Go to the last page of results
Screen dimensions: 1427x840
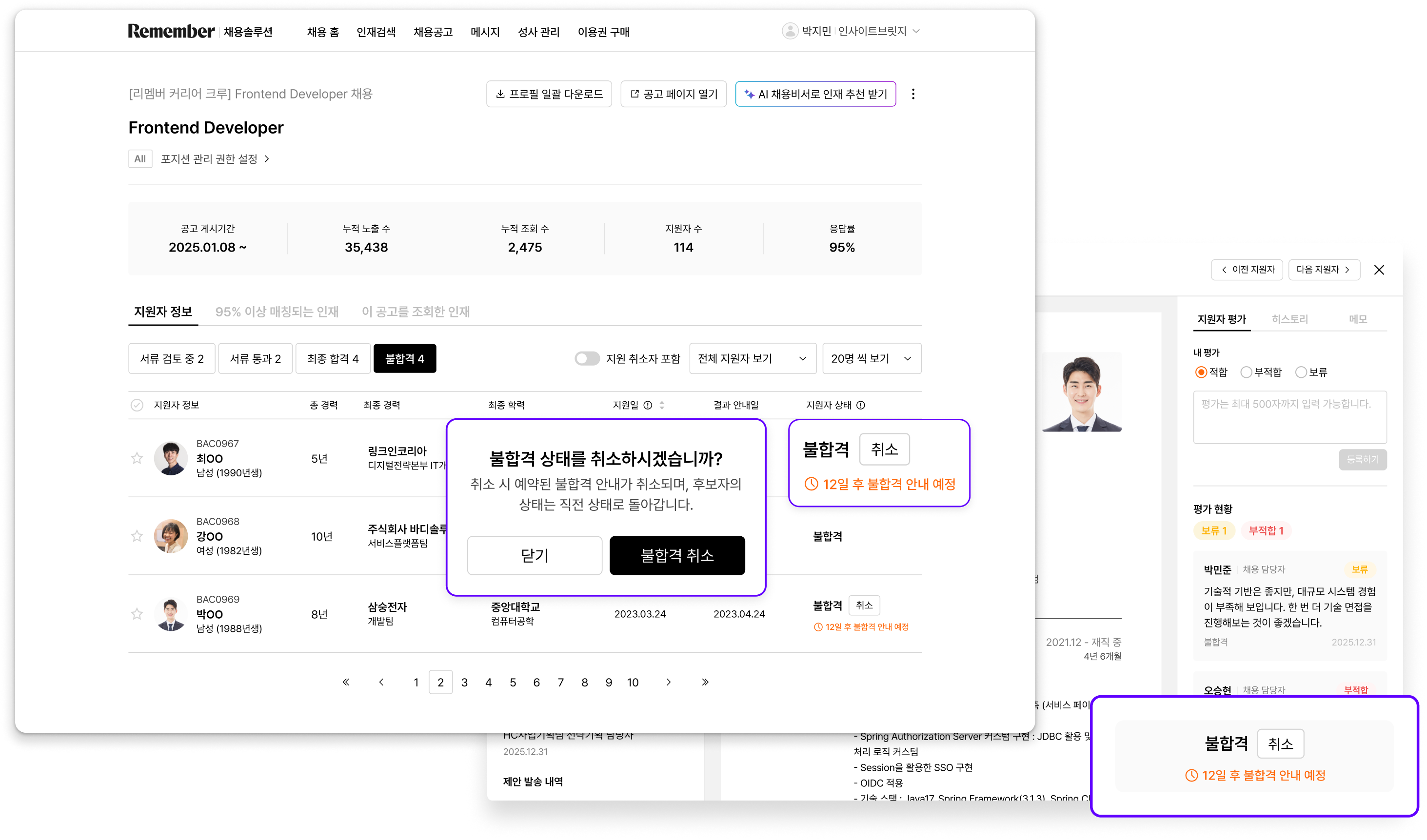coord(705,682)
